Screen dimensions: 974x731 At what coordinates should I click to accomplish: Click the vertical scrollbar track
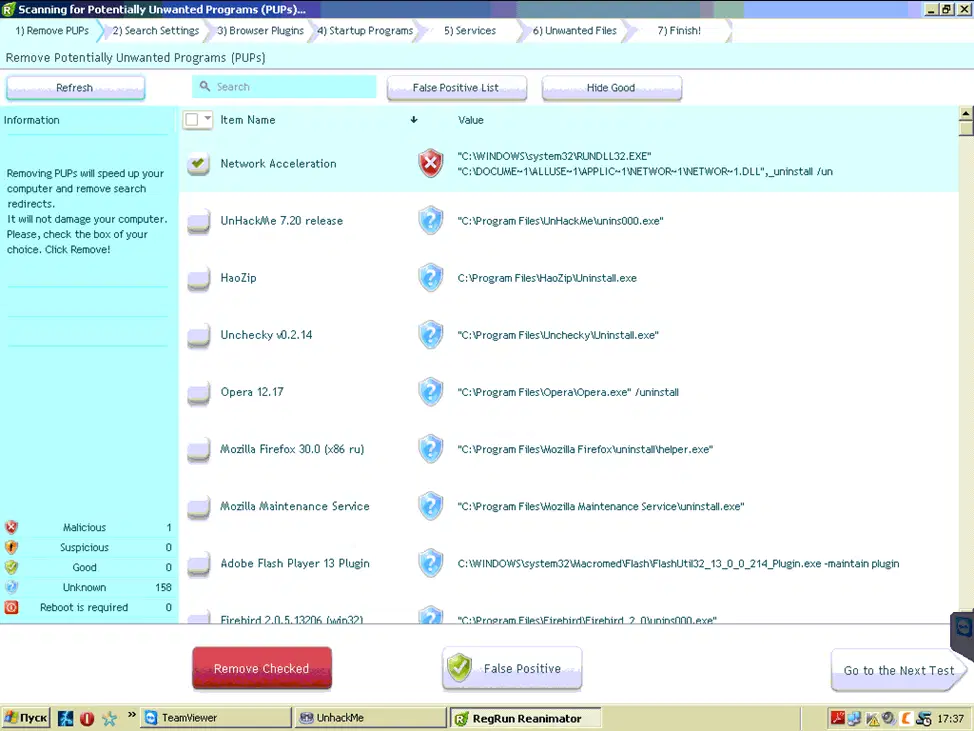(966, 373)
